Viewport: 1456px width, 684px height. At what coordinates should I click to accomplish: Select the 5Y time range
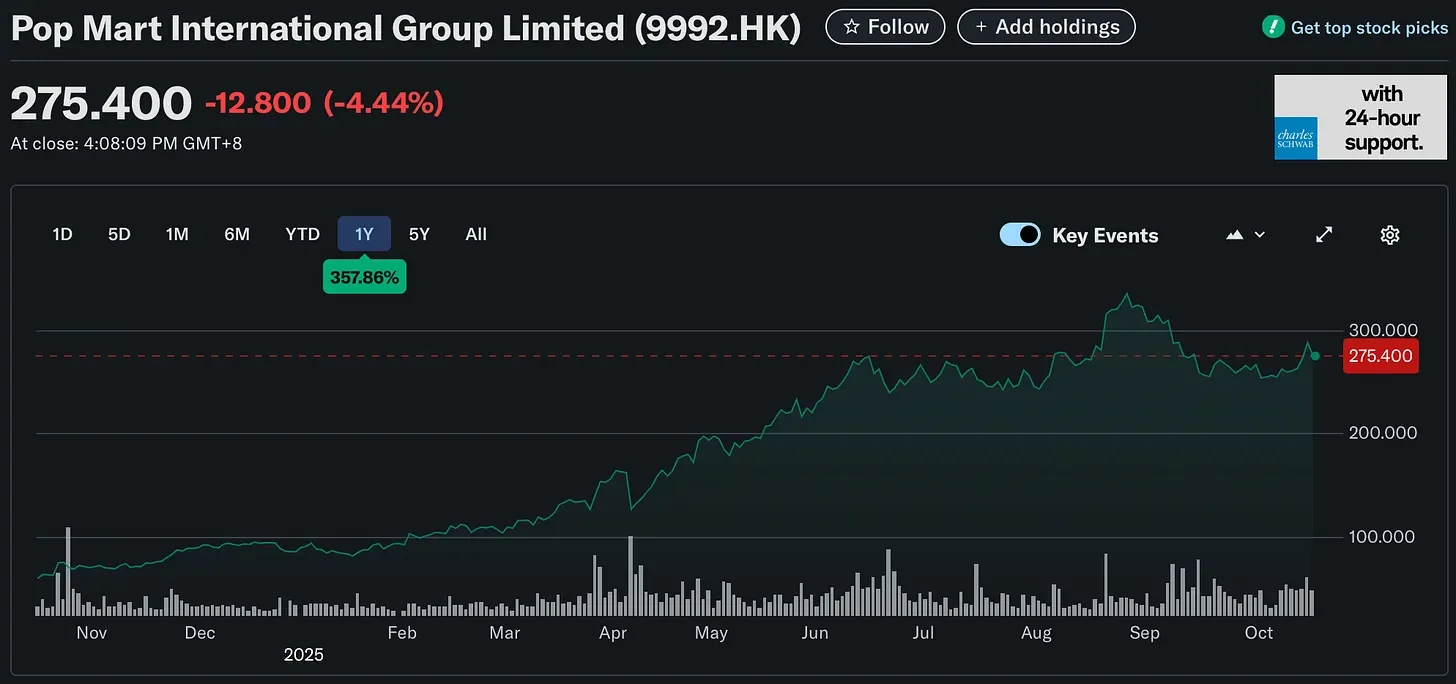click(x=419, y=234)
